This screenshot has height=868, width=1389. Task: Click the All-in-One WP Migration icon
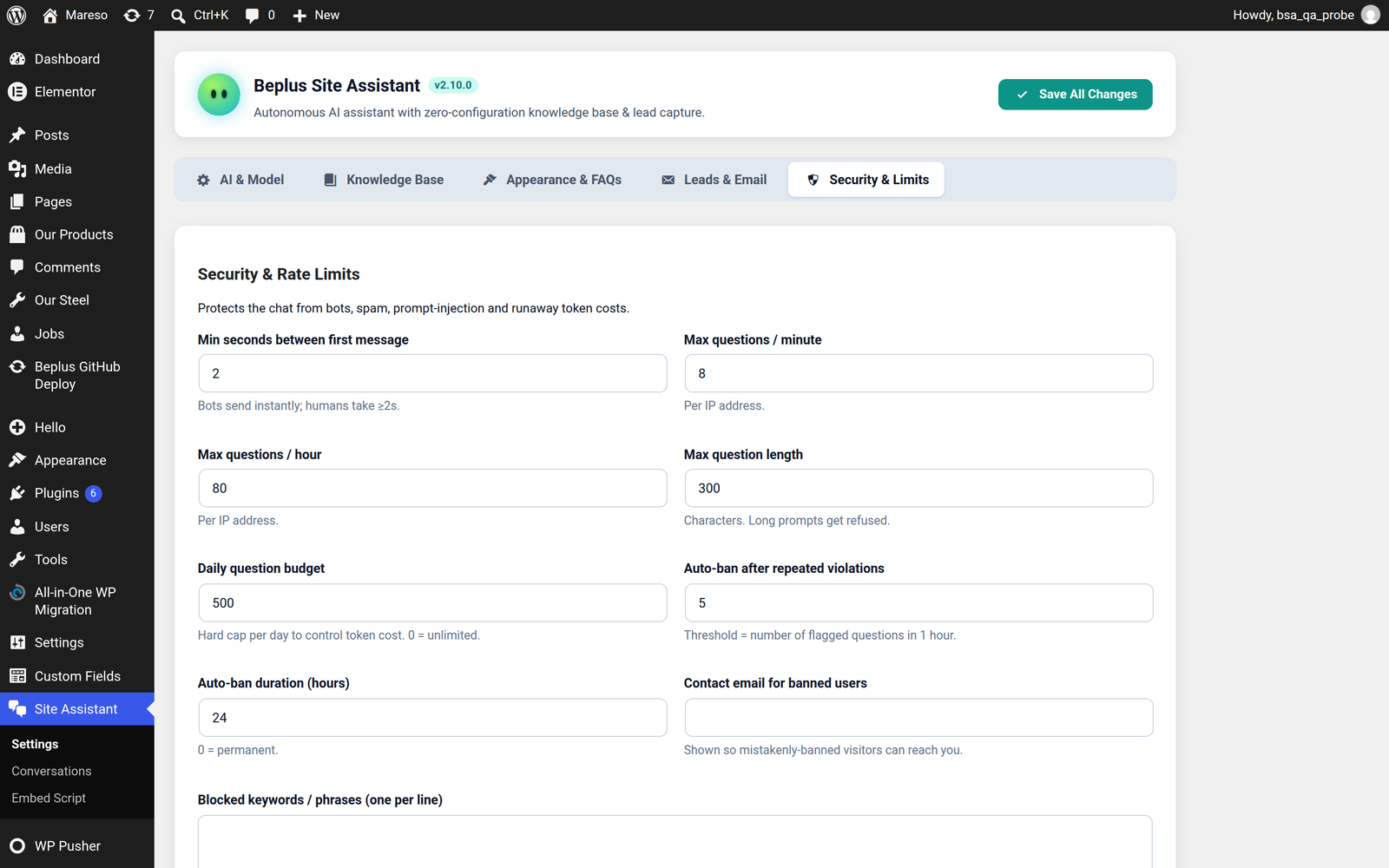pyautogui.click(x=17, y=593)
